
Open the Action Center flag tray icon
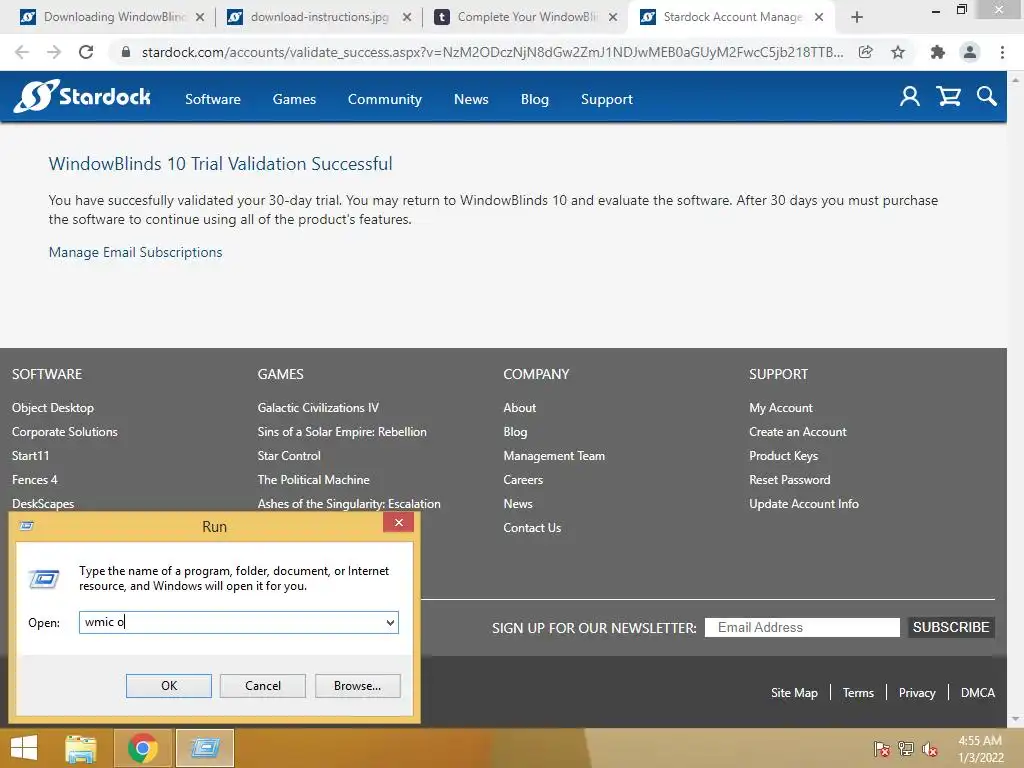coord(881,749)
